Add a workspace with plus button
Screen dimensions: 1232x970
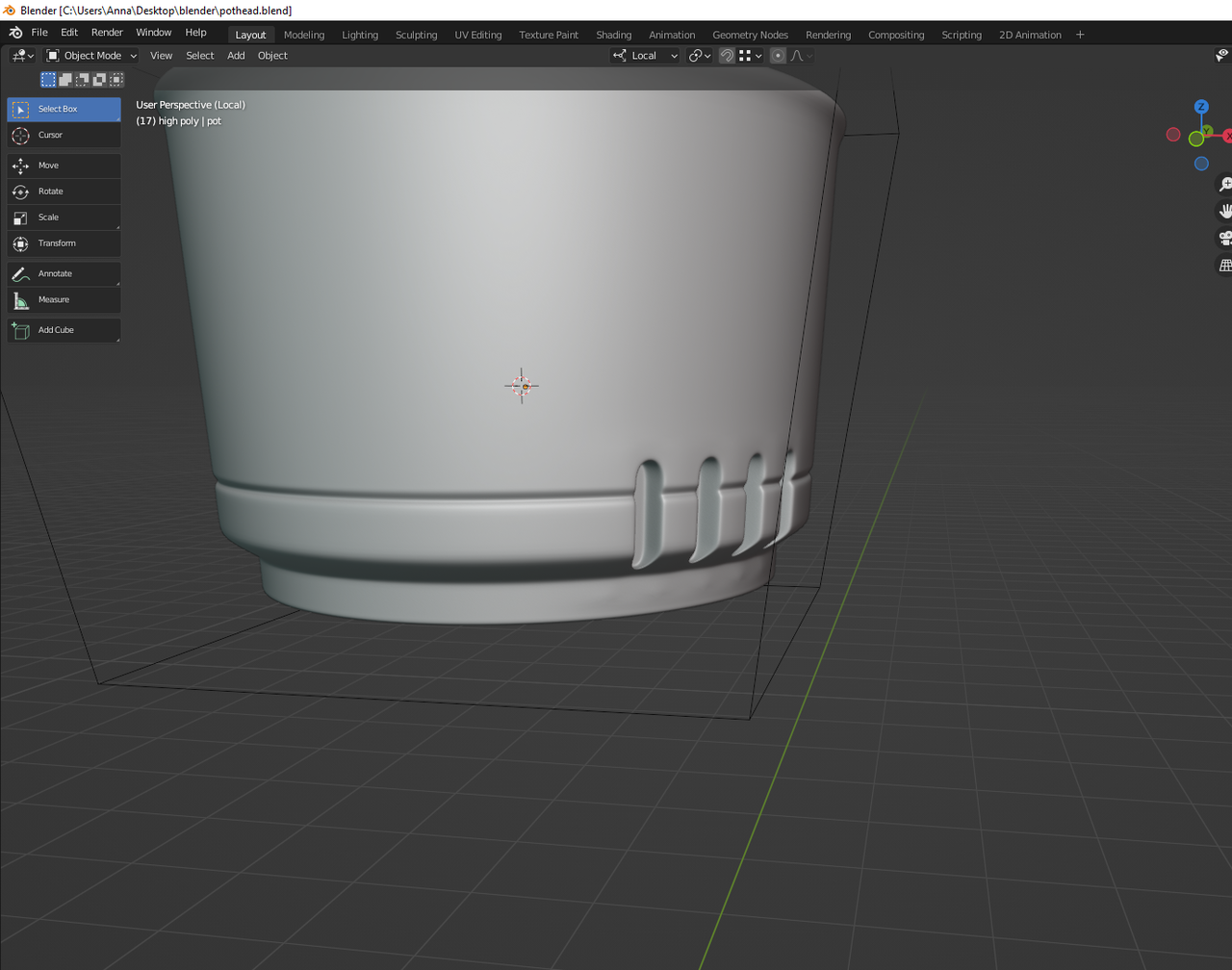click(1080, 35)
